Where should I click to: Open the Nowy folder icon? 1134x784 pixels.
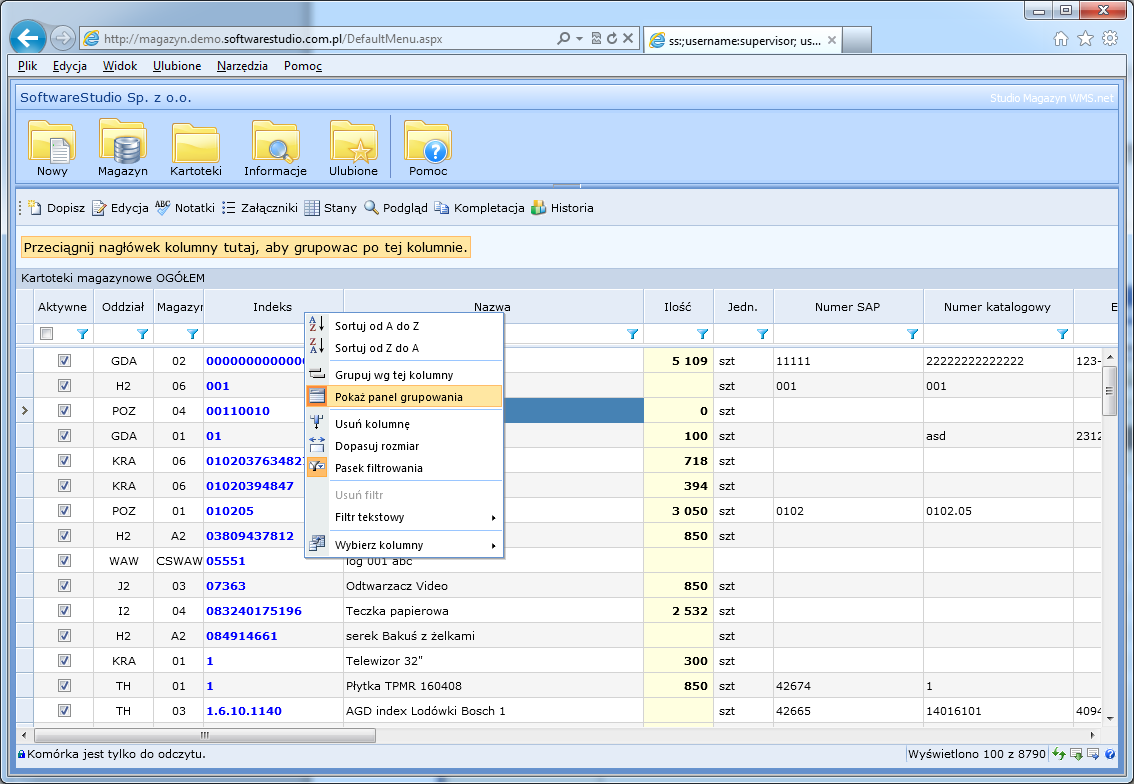(52, 148)
